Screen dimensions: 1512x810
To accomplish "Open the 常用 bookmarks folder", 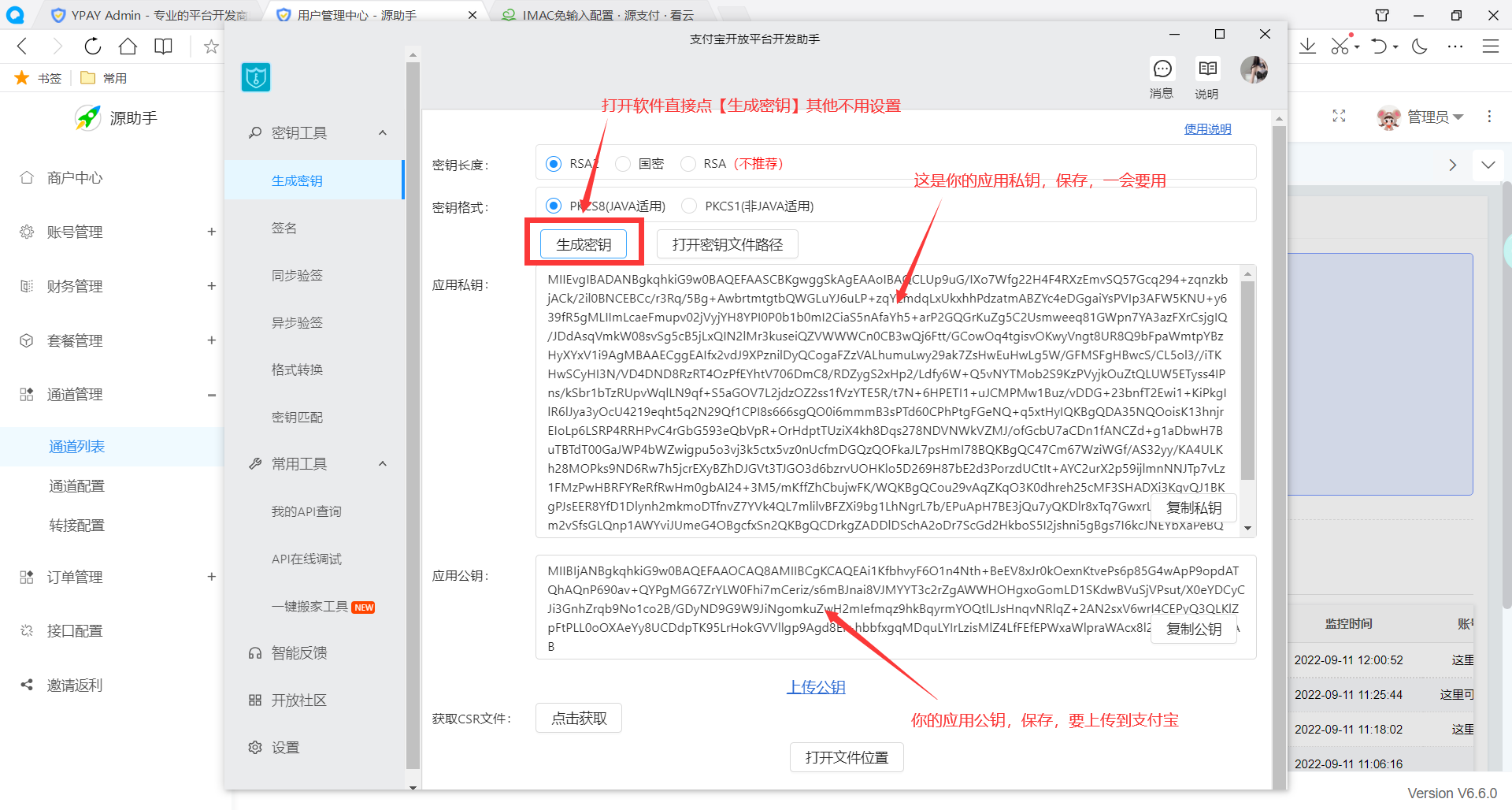I will [104, 78].
